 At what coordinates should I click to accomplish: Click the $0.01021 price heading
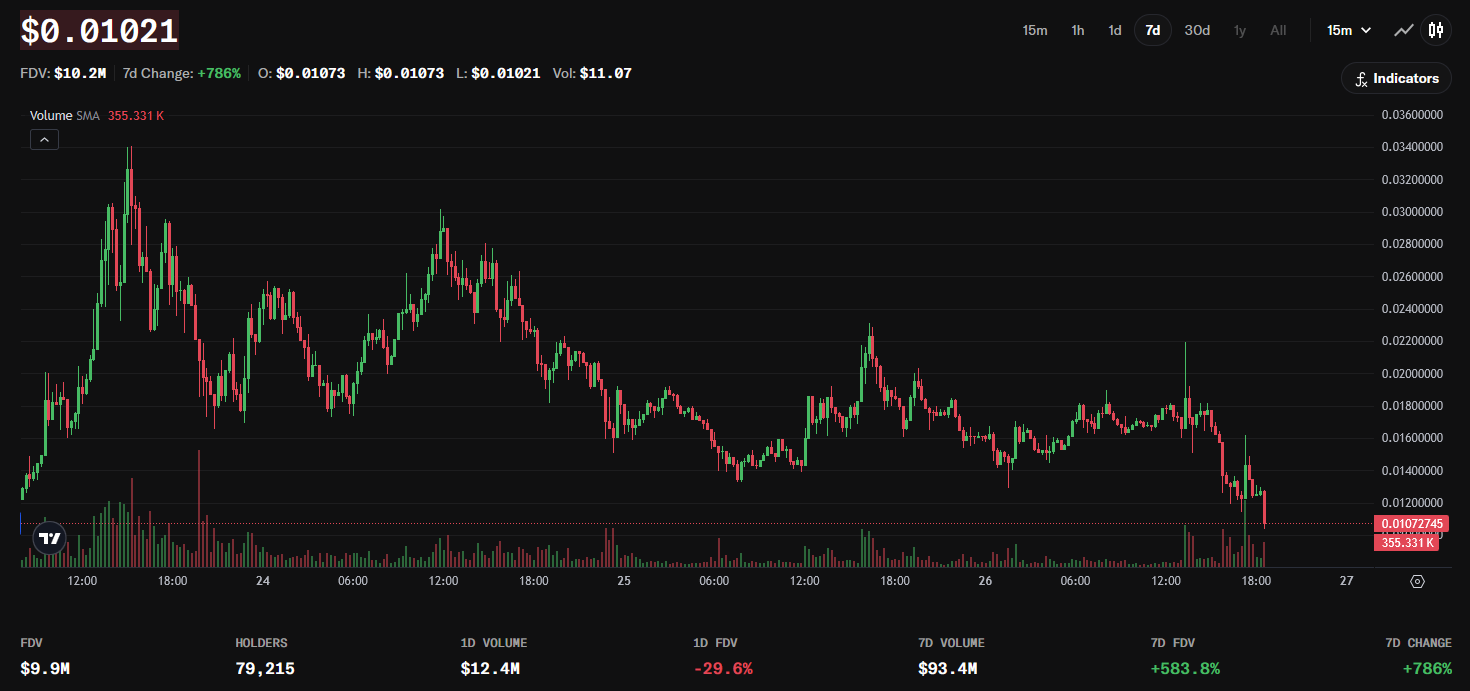(x=99, y=31)
